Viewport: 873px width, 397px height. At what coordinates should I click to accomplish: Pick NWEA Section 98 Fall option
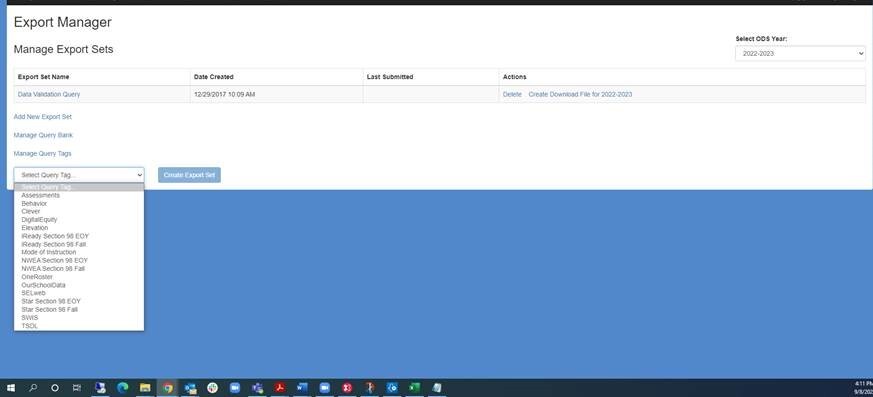pyautogui.click(x=79, y=268)
